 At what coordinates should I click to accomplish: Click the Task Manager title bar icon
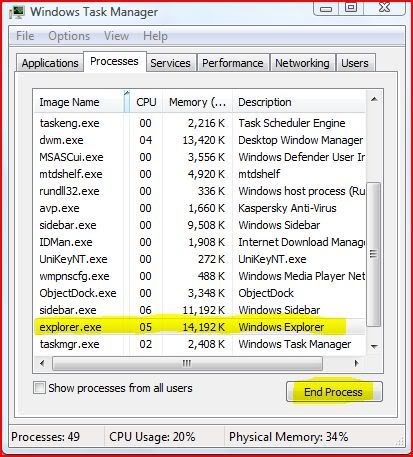click(x=17, y=12)
